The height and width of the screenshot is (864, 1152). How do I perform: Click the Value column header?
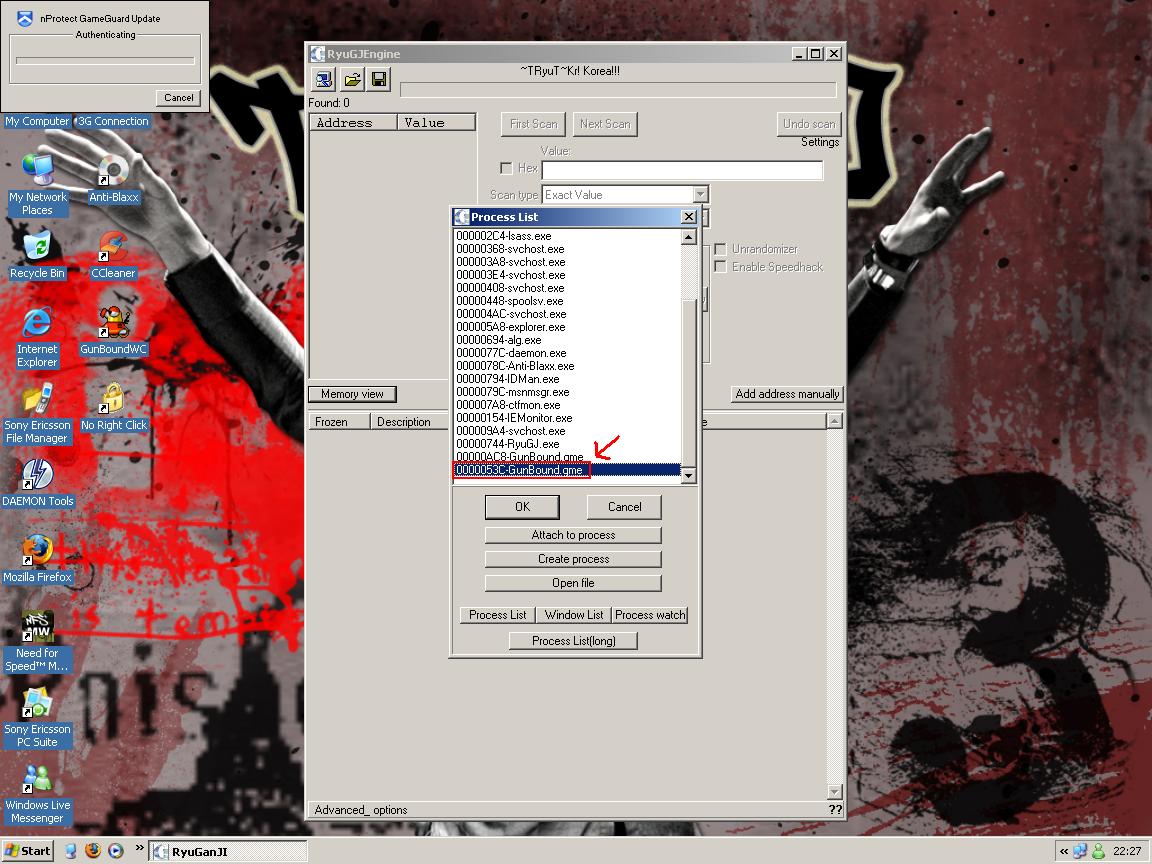[436, 123]
